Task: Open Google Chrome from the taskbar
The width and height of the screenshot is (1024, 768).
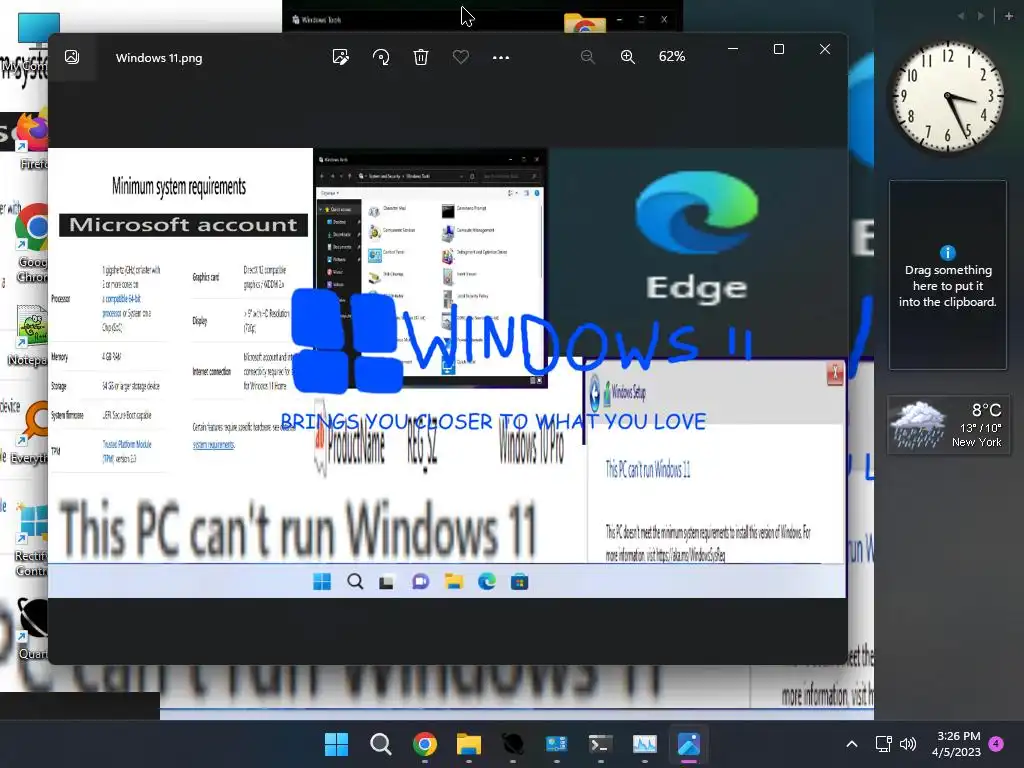Action: (424, 744)
